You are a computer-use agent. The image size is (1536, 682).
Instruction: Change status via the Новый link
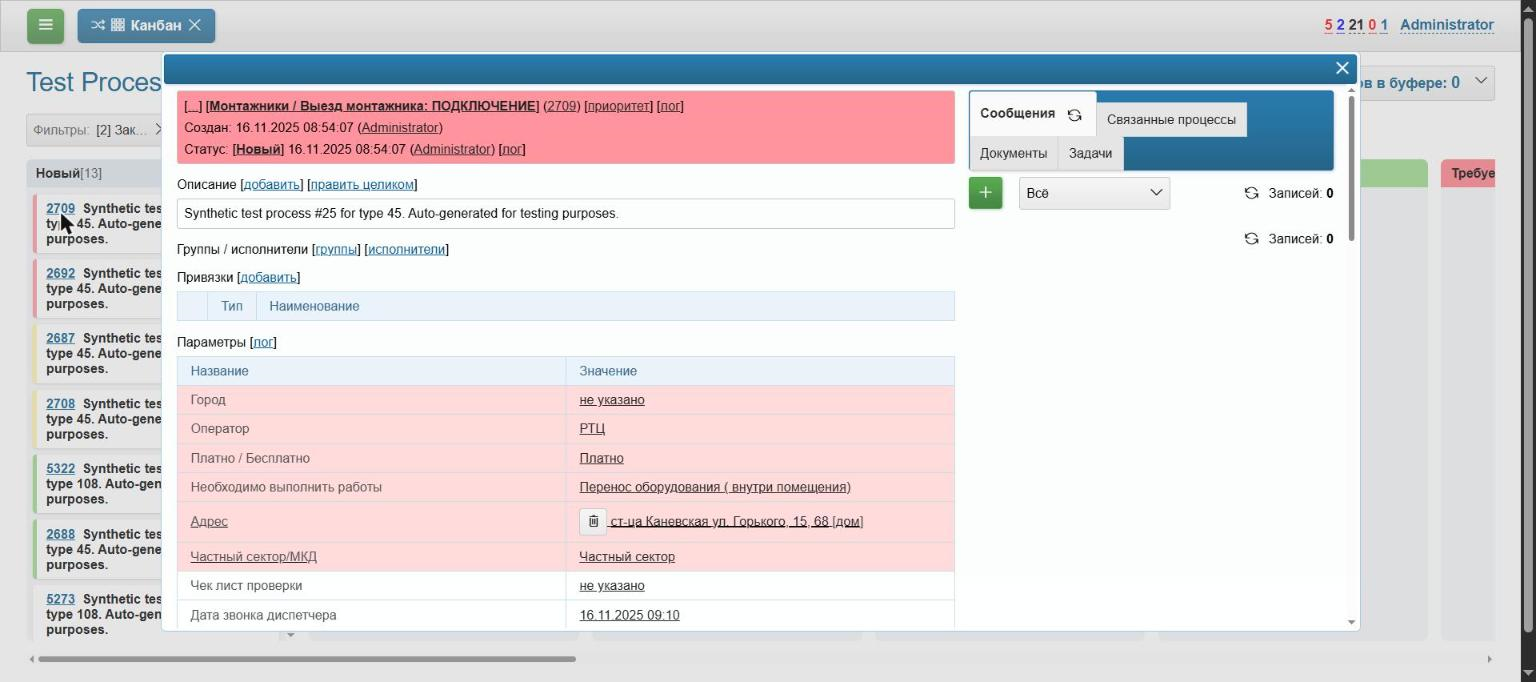[257, 149]
